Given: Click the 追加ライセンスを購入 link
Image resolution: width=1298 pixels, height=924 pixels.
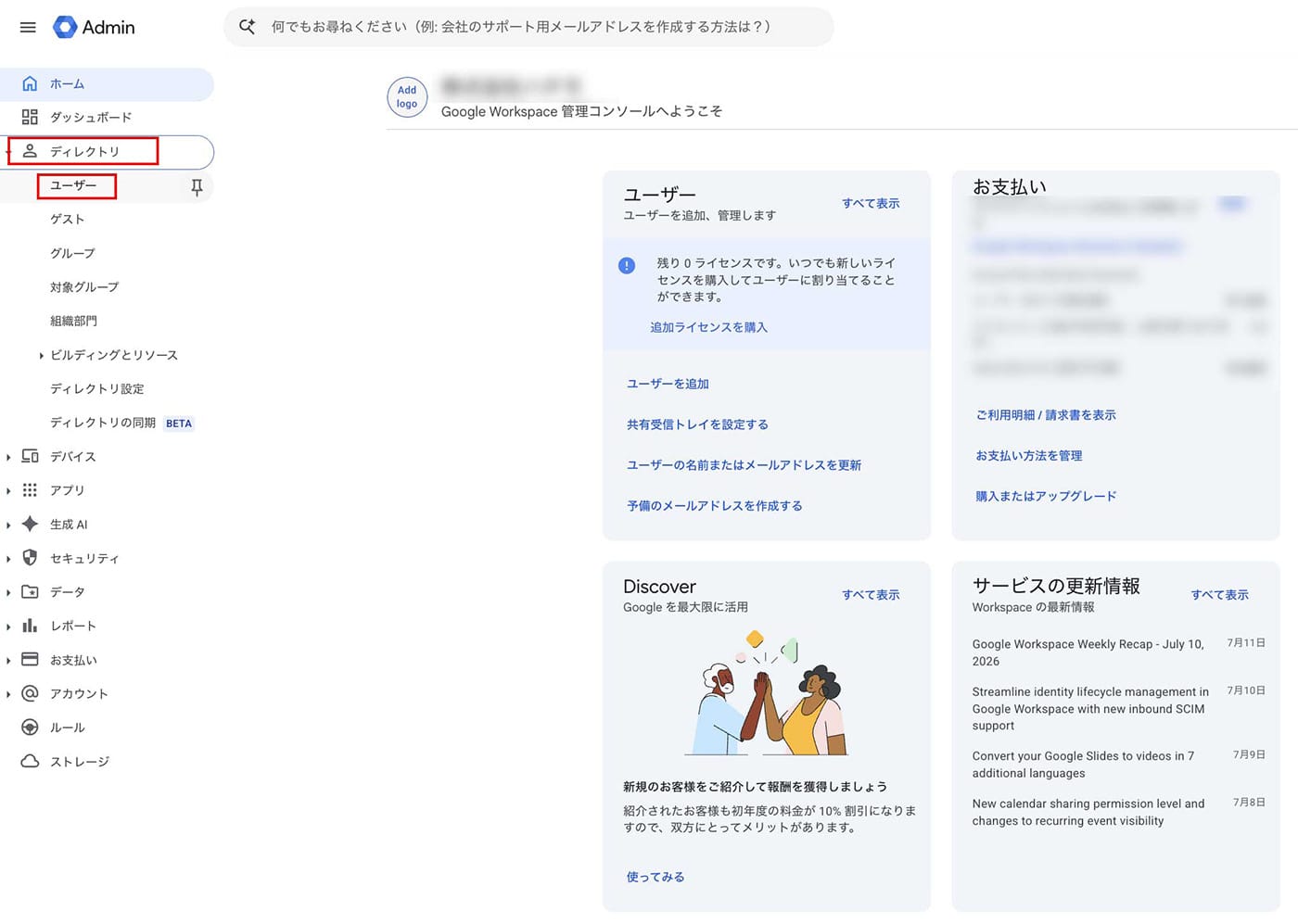Looking at the screenshot, I should coord(708,327).
